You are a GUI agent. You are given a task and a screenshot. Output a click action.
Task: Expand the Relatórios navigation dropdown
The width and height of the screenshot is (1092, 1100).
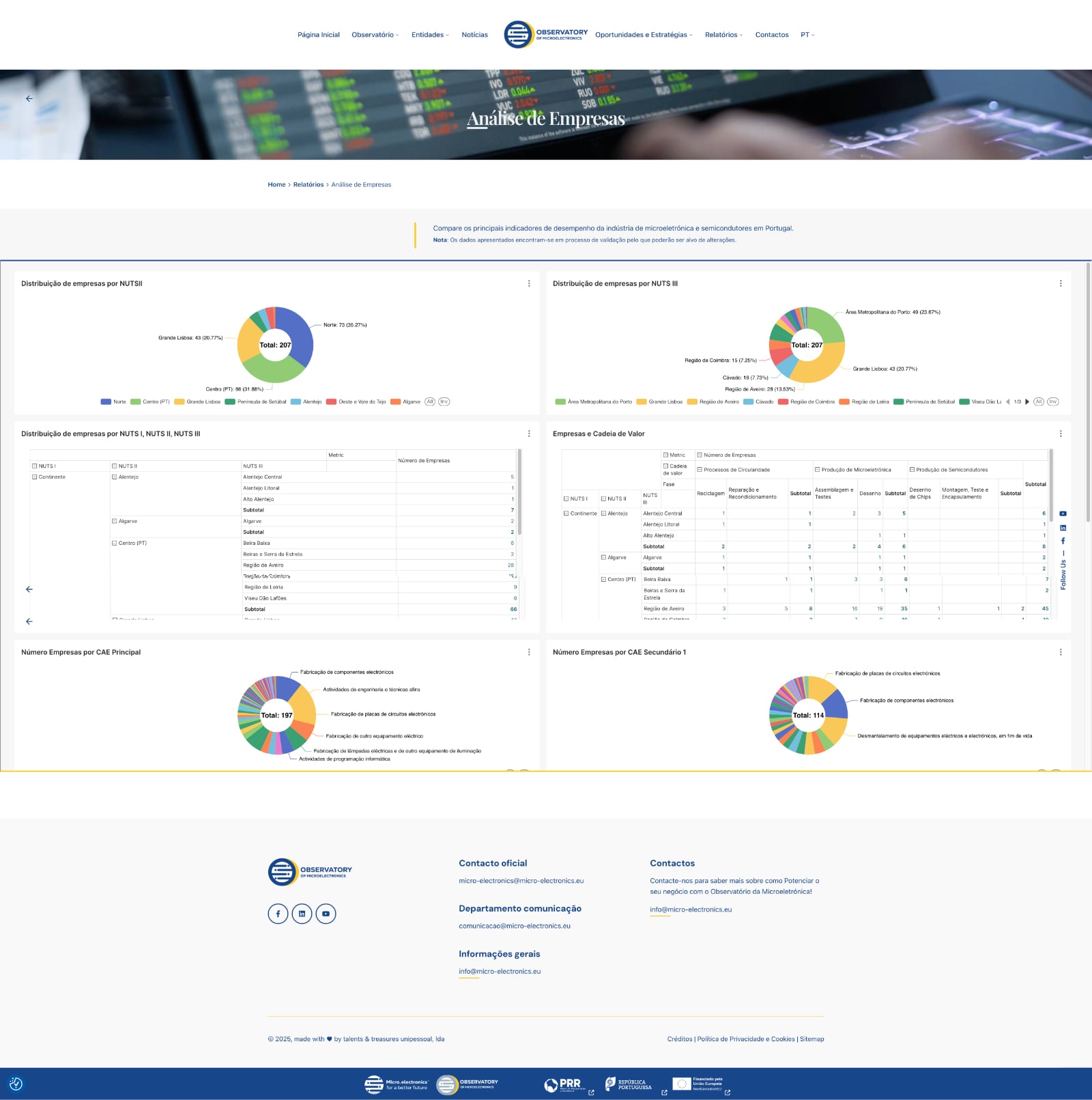(x=723, y=35)
